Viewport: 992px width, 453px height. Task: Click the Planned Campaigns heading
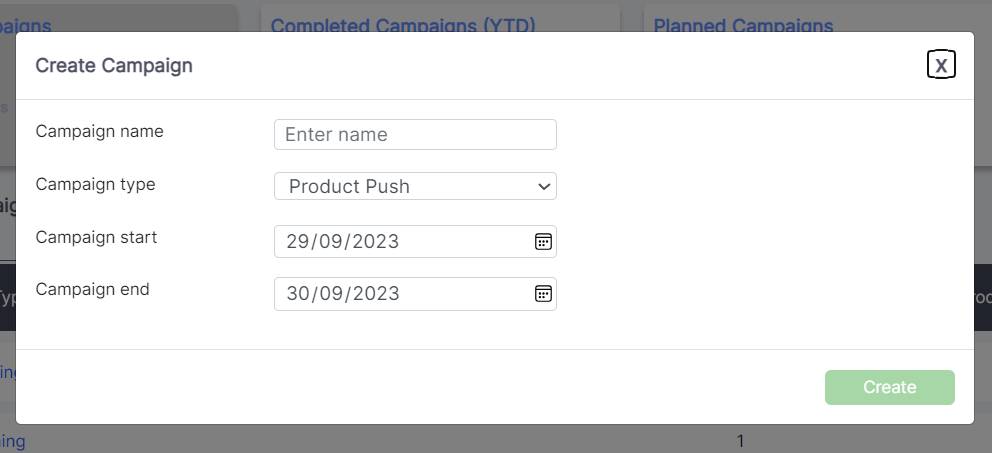point(743,25)
